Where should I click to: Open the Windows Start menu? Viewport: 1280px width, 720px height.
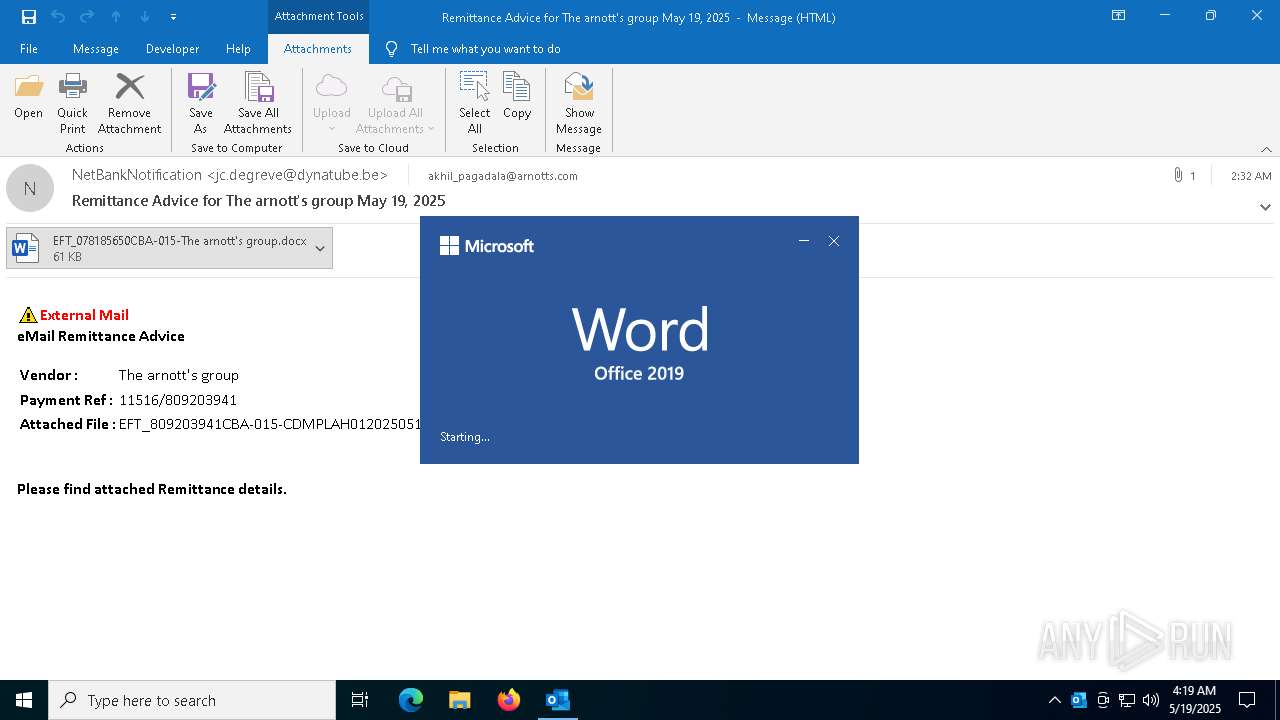coord(24,700)
